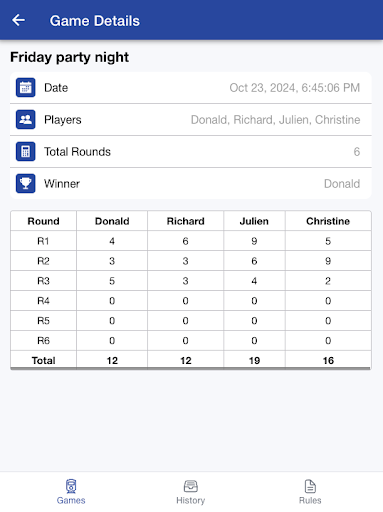Click the Friday party night title

(69, 57)
